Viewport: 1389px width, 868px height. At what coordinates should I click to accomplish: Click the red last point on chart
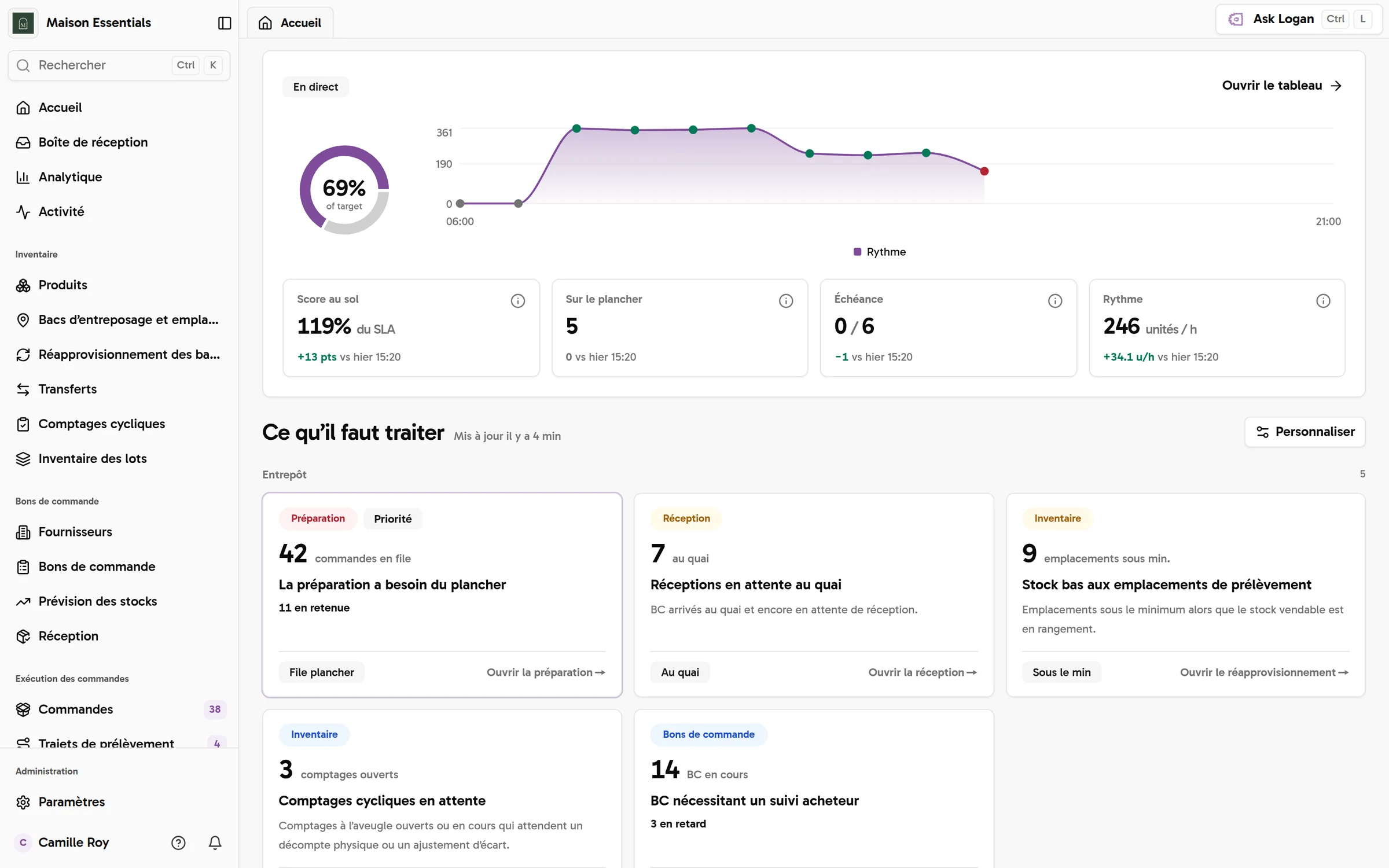(984, 171)
